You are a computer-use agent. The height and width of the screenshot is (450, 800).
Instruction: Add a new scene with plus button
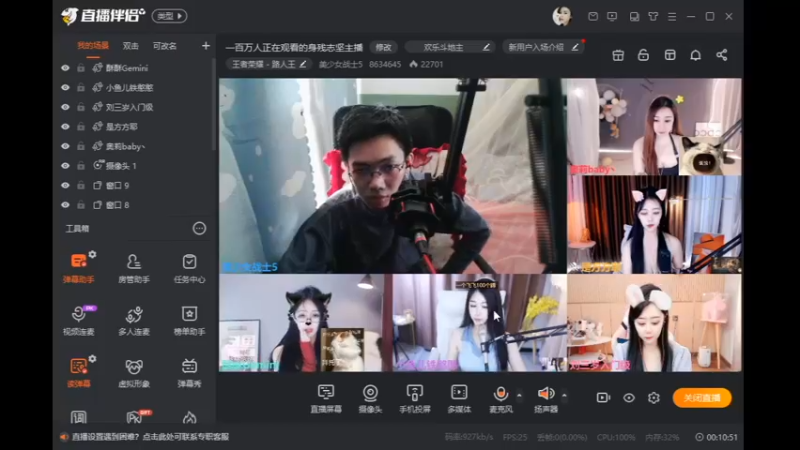pos(206,46)
